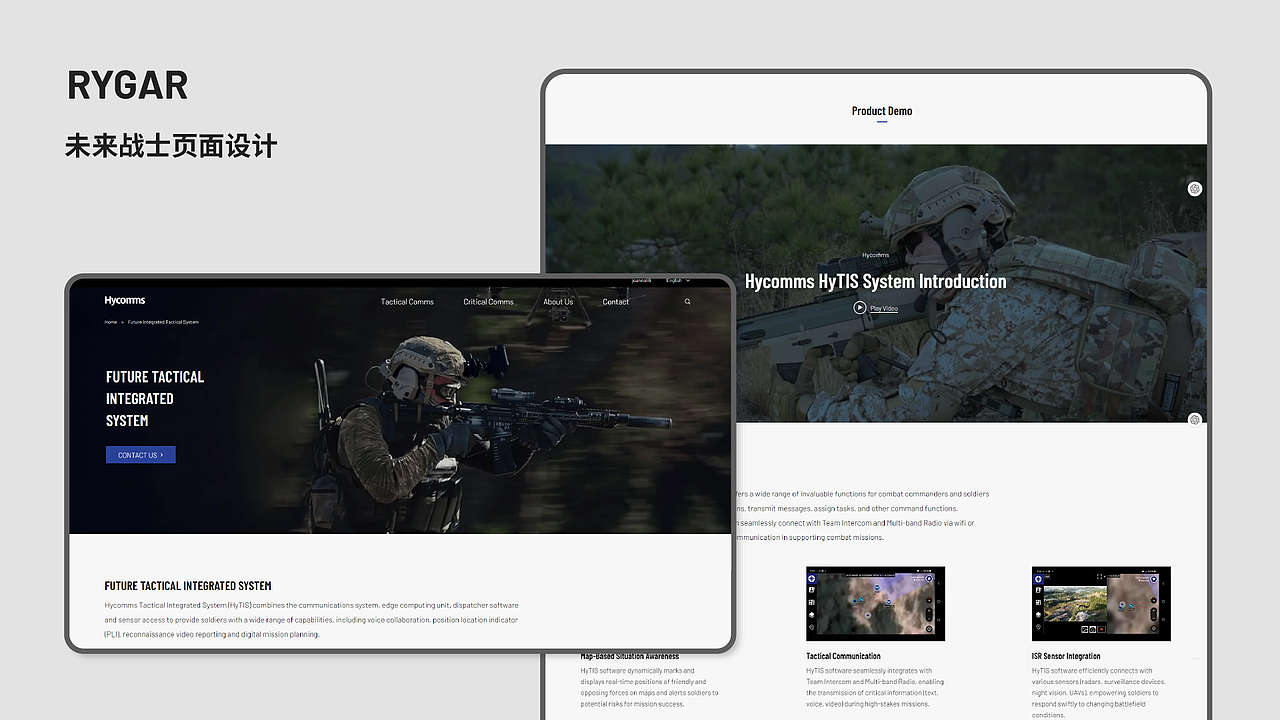This screenshot has width=1280, height=720.
Task: Click the 未来战士页面设计 subtitle
Action: 171,146
